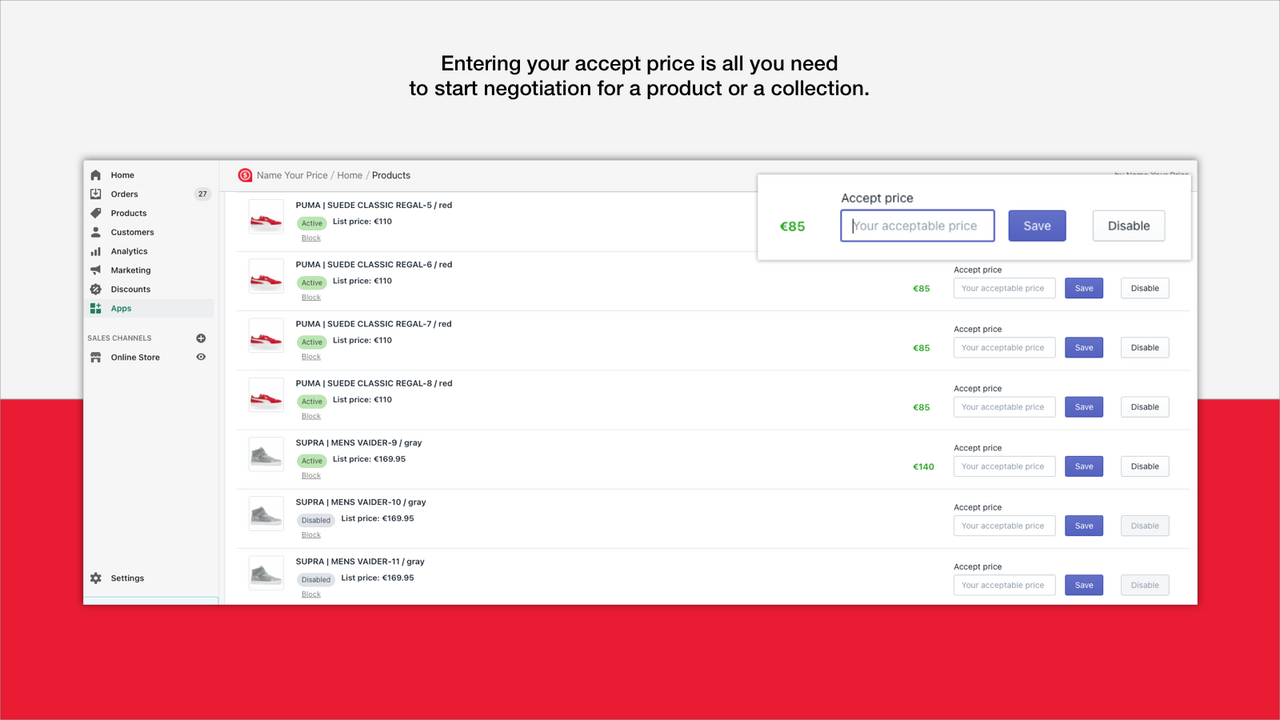Open Marketing using the megaphone icon
Screen dimensions: 1280x720
click(x=95, y=270)
